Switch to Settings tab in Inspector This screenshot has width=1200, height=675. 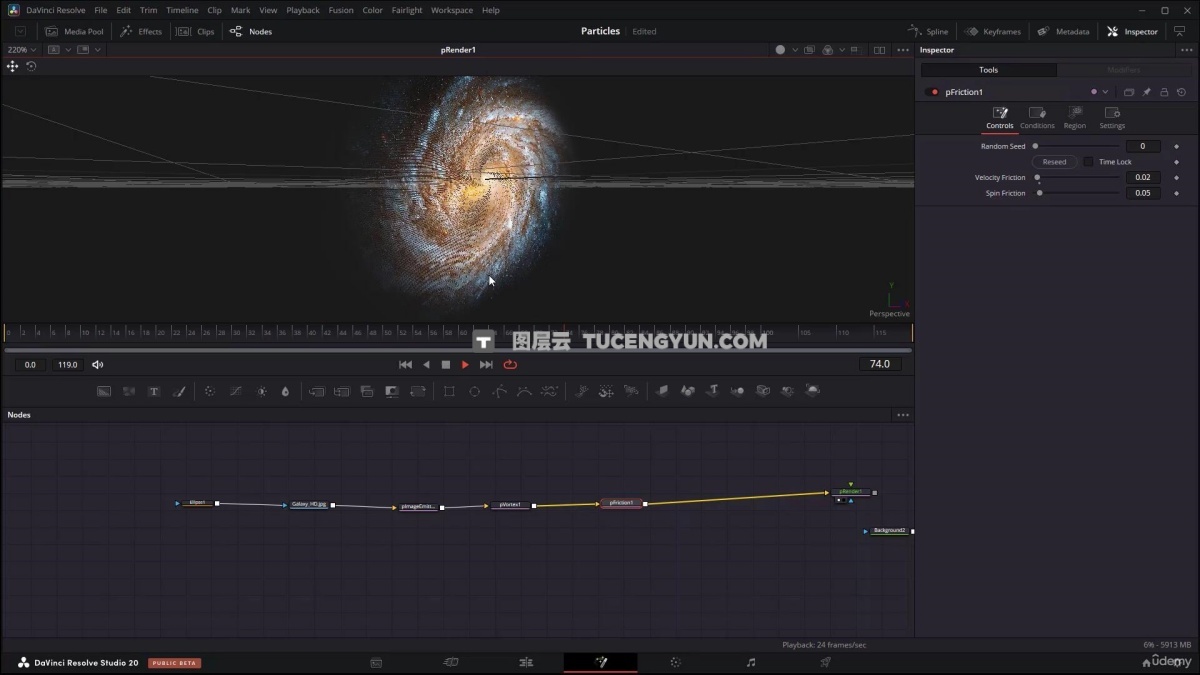coord(1112,118)
